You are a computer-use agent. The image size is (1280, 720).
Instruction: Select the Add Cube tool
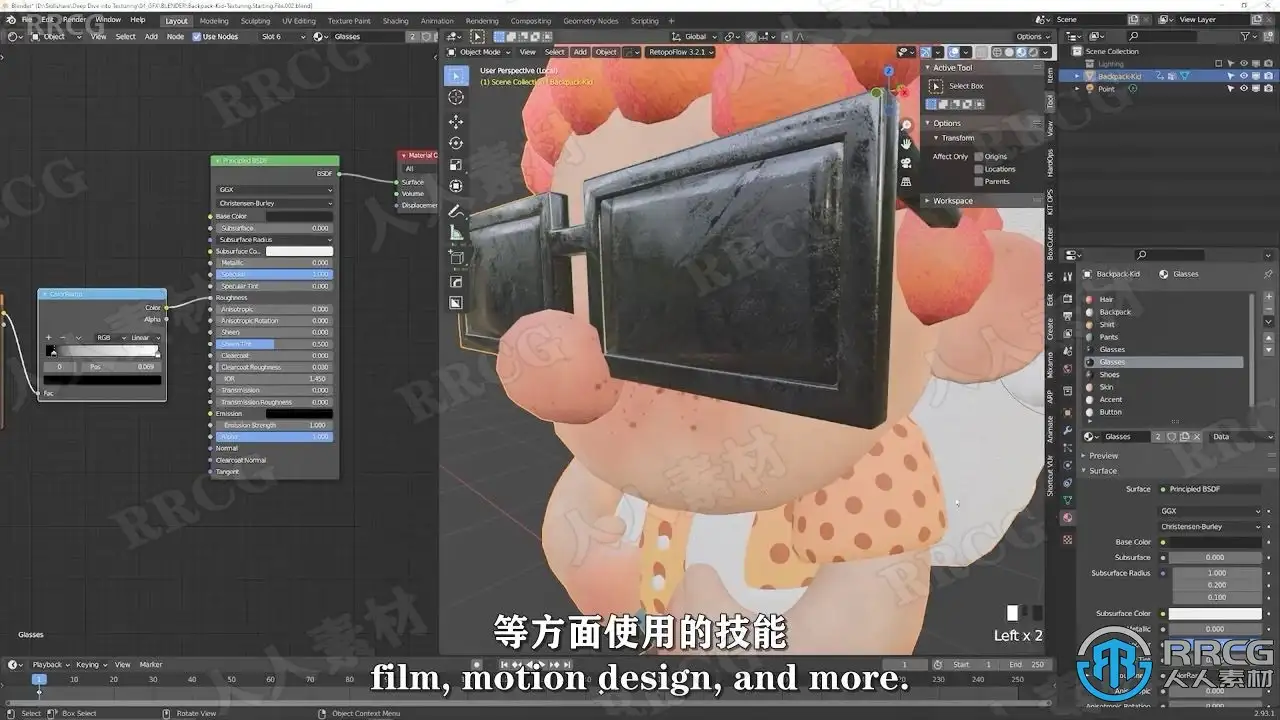point(456,257)
